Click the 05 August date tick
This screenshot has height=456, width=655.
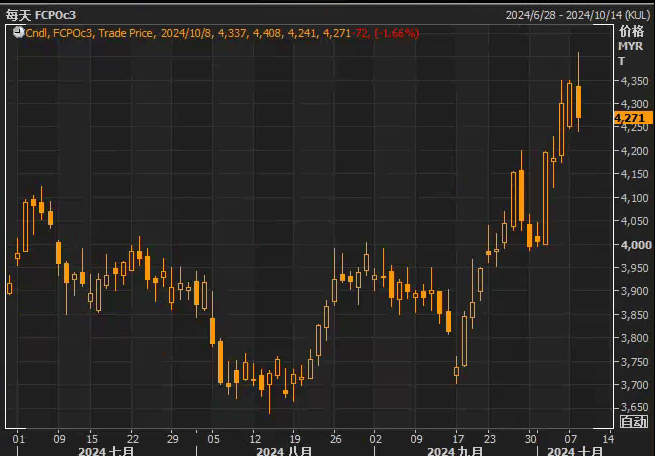(213, 439)
